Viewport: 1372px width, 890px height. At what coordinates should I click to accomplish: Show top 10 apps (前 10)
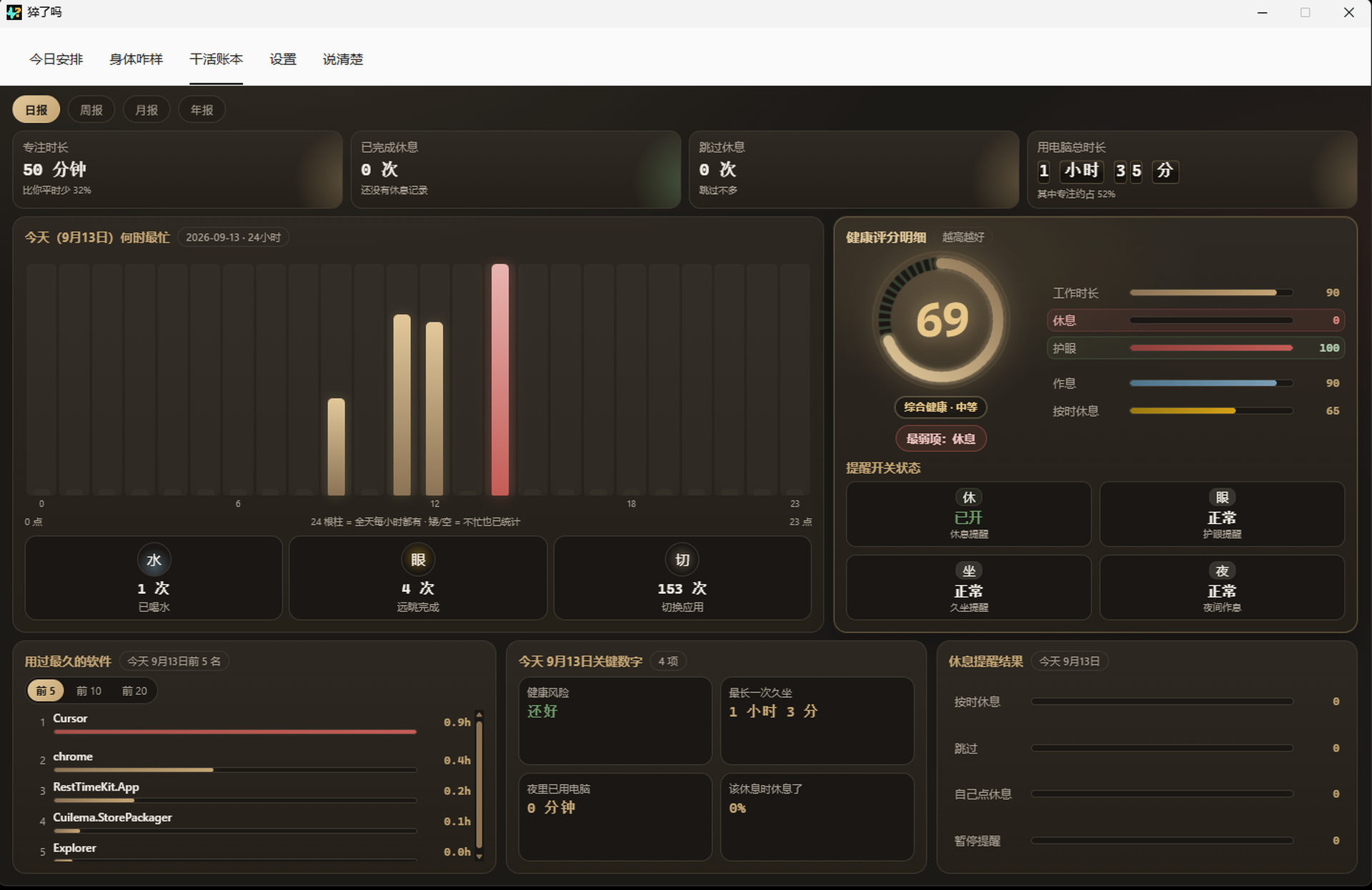coord(89,691)
